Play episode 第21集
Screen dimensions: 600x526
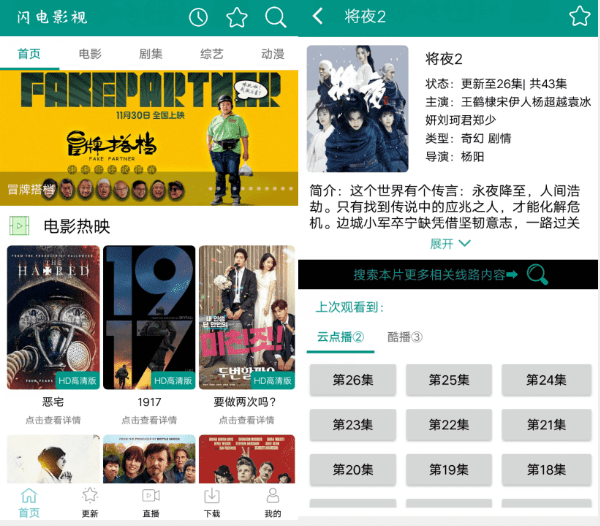pyautogui.click(x=546, y=425)
